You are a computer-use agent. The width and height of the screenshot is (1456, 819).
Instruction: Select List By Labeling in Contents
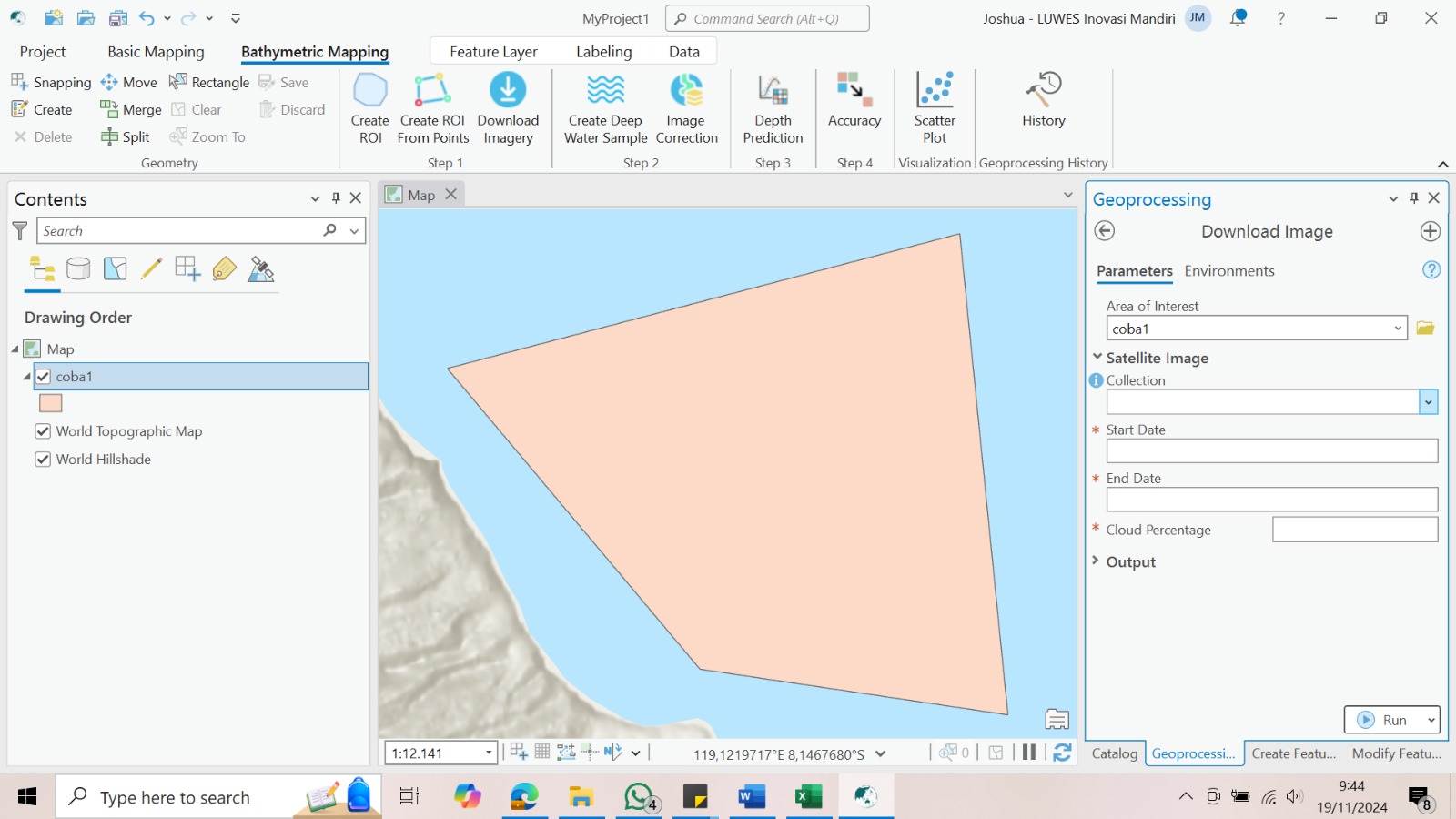pos(224,268)
